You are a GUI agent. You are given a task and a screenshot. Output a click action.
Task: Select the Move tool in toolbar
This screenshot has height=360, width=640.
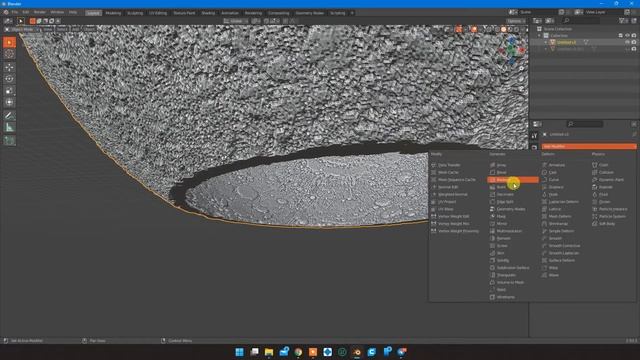[x=9, y=67]
